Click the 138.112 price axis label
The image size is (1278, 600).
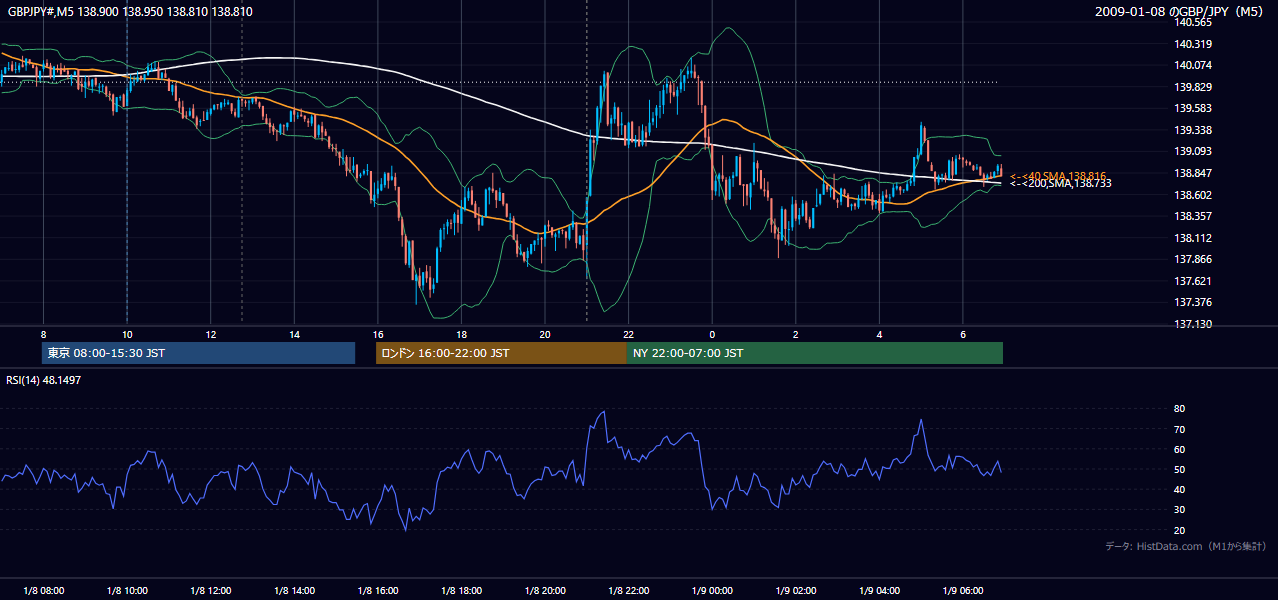coord(1194,239)
